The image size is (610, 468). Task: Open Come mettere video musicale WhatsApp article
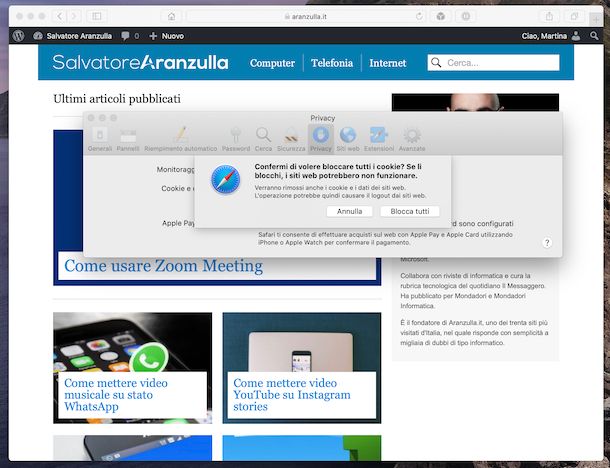click(x=116, y=394)
